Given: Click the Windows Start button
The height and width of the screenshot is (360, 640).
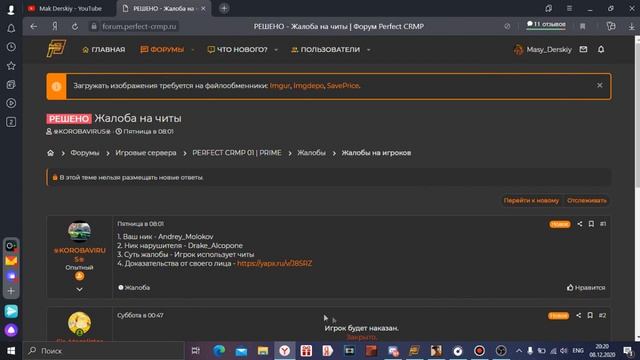Looking at the screenshot, I should pos(11,351).
